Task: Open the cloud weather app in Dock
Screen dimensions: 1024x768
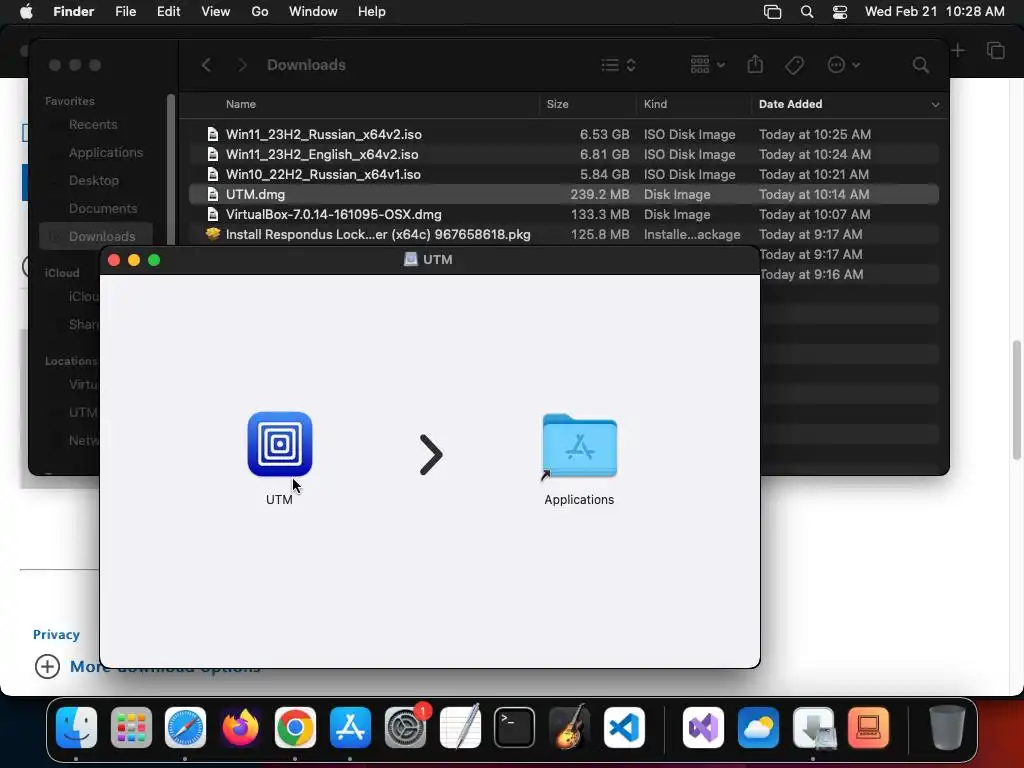Action: click(758, 728)
